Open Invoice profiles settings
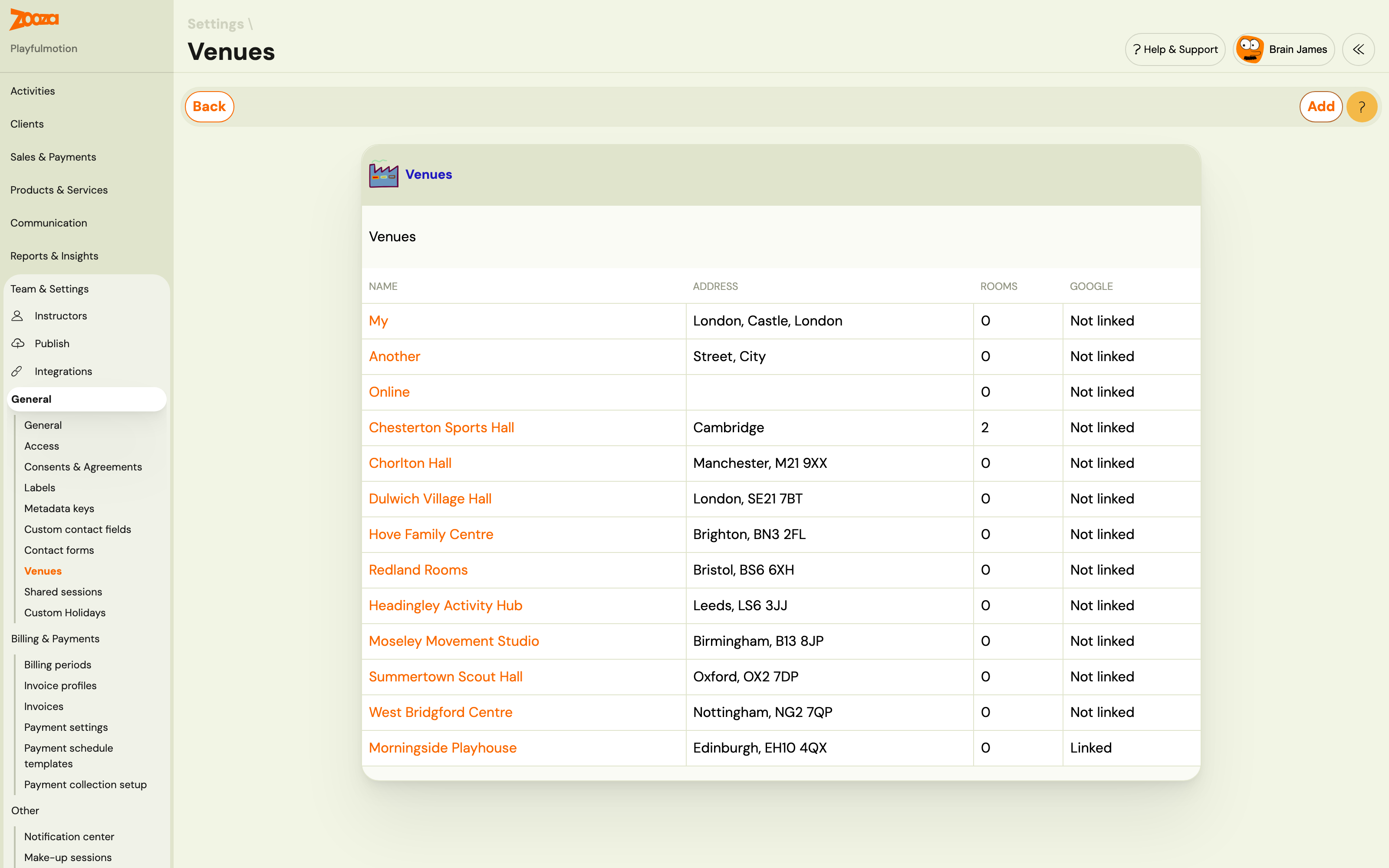 tap(60, 685)
